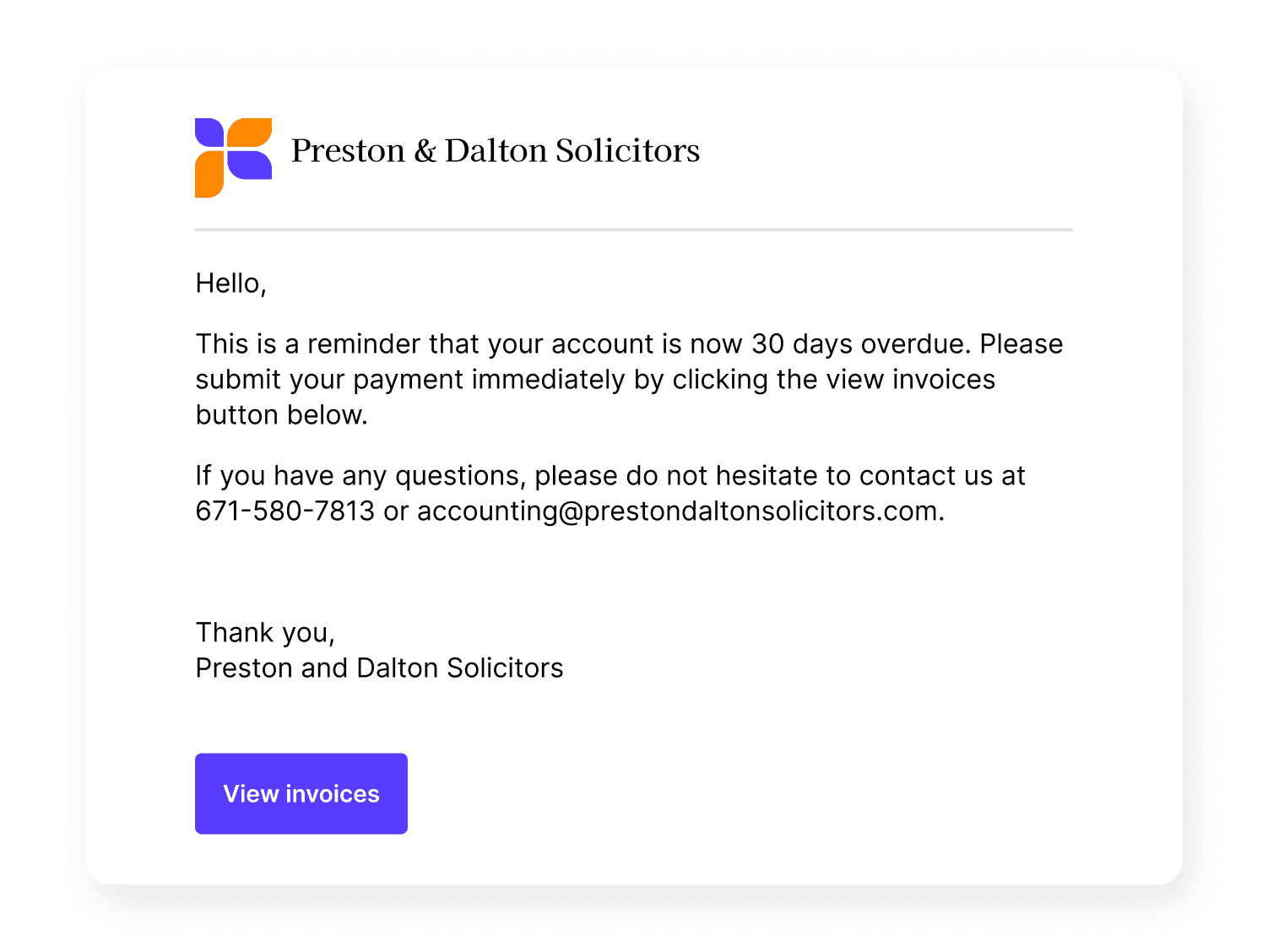Click the "Thank you," sign-off text
The height and width of the screenshot is (952, 1268).
click(265, 633)
